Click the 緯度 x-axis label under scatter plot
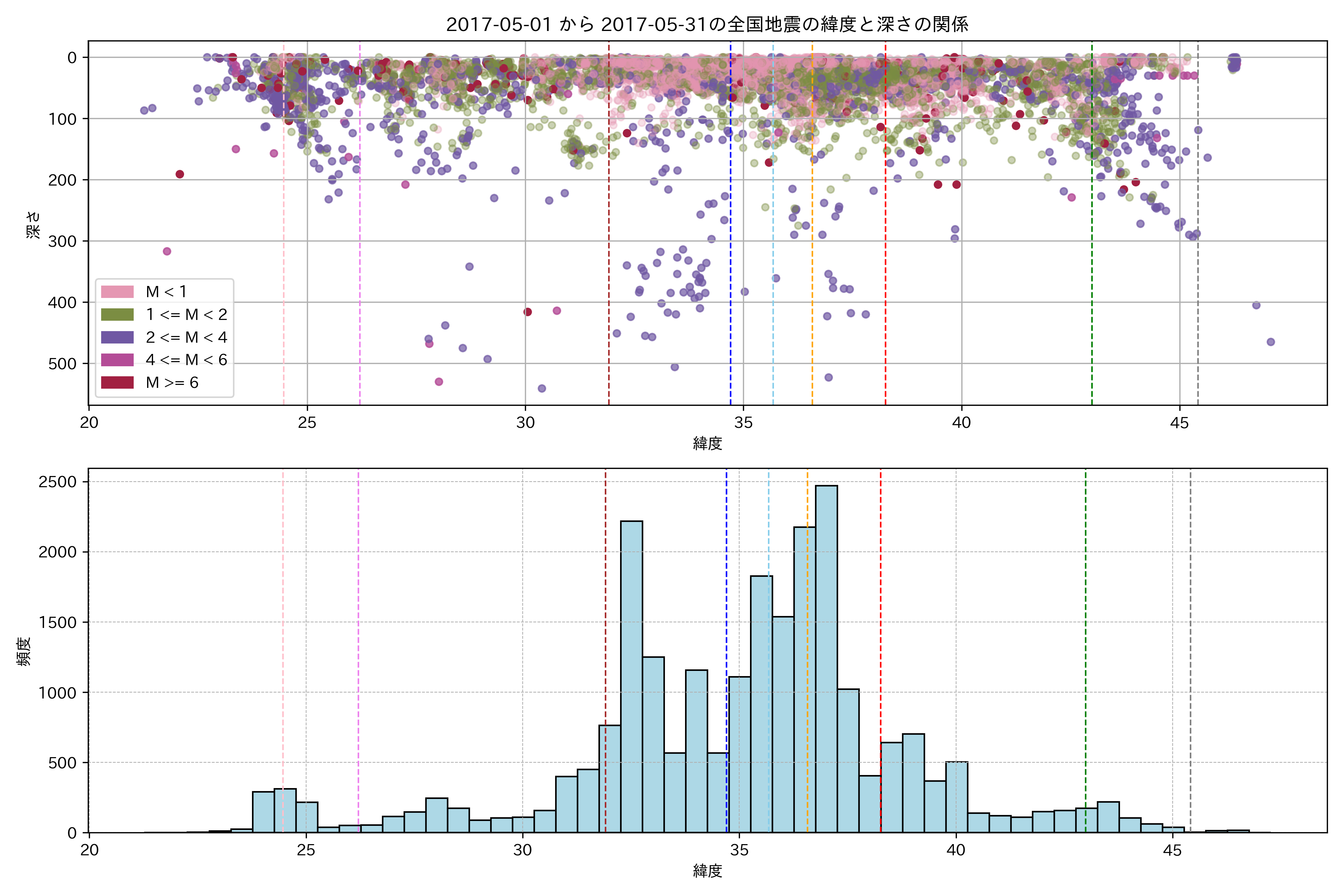1344x896 pixels. click(707, 444)
